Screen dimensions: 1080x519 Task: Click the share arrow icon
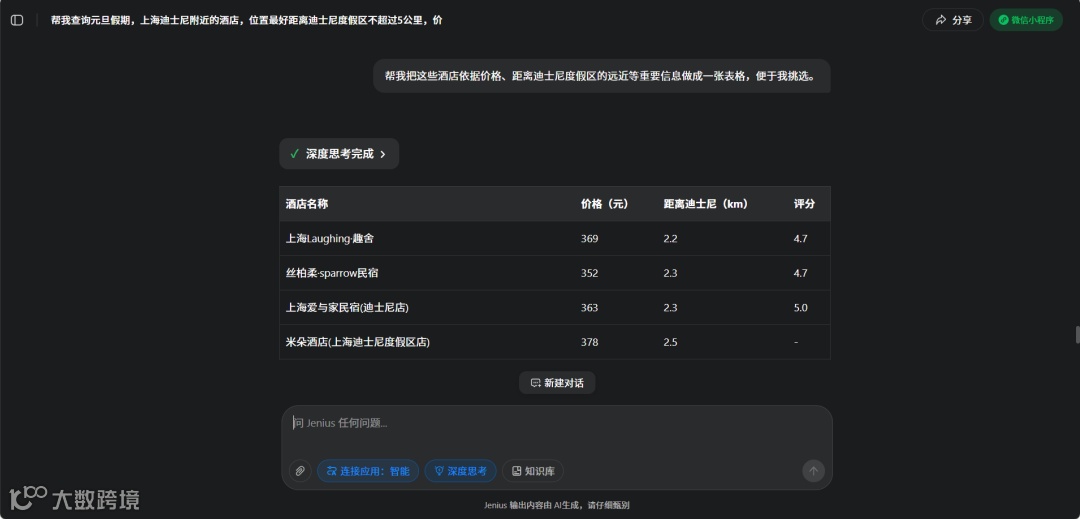[941, 20]
